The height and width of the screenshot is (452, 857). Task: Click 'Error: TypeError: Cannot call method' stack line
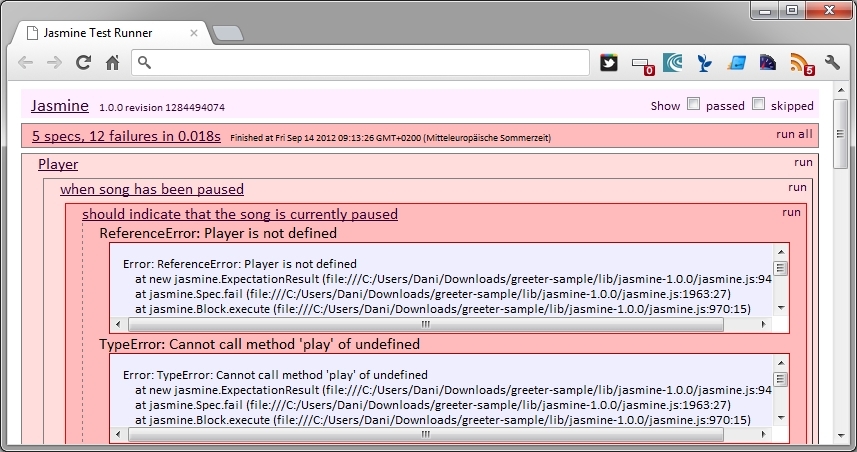[275, 375]
